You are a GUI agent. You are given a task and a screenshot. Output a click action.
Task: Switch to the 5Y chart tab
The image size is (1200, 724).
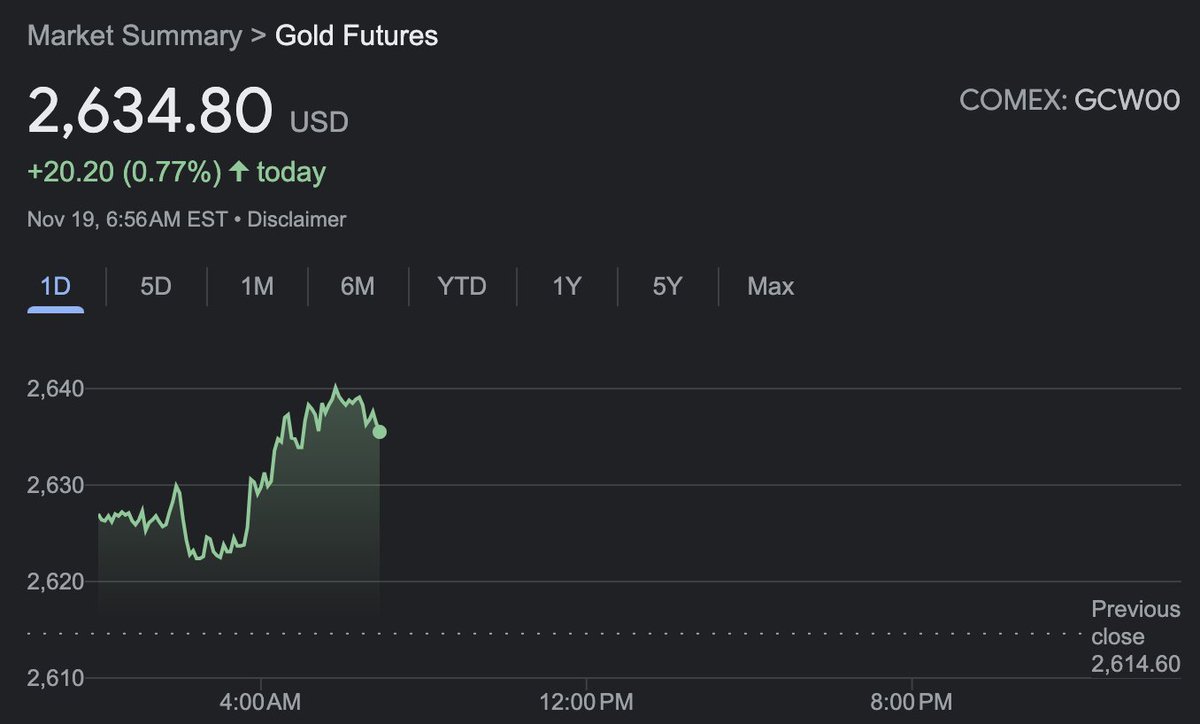(x=667, y=287)
